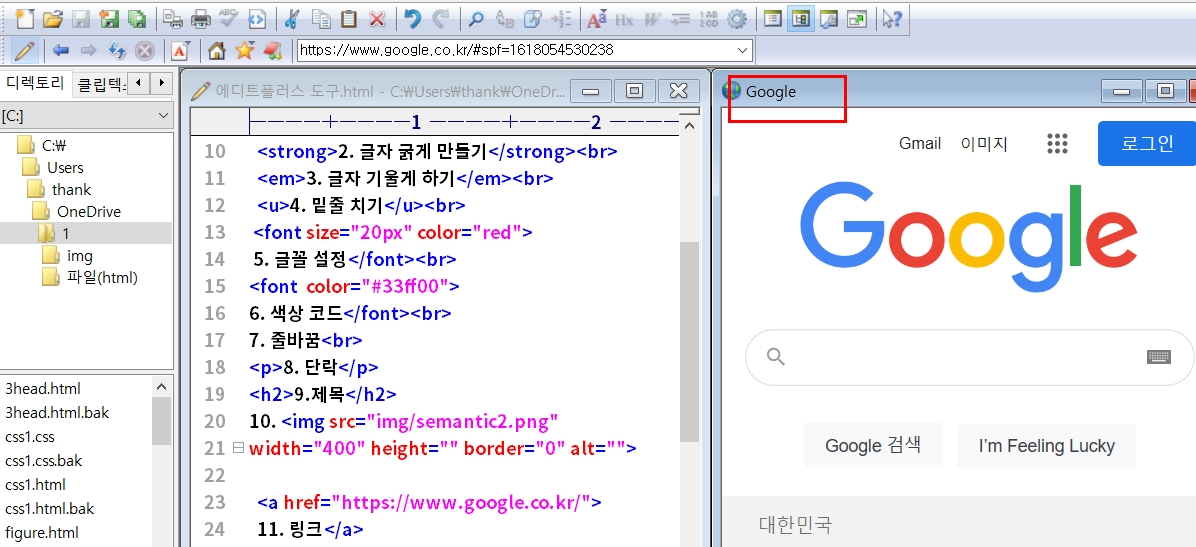Viewport: 1196px width, 547px height.
Task: Click the file list's scrollbar up arrow
Action: pos(161,388)
